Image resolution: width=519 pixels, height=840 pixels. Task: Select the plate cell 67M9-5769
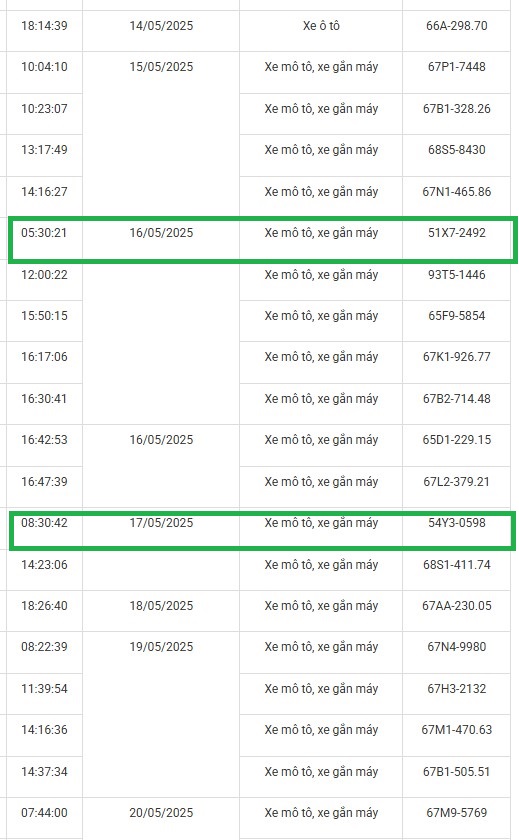pyautogui.click(x=456, y=818)
